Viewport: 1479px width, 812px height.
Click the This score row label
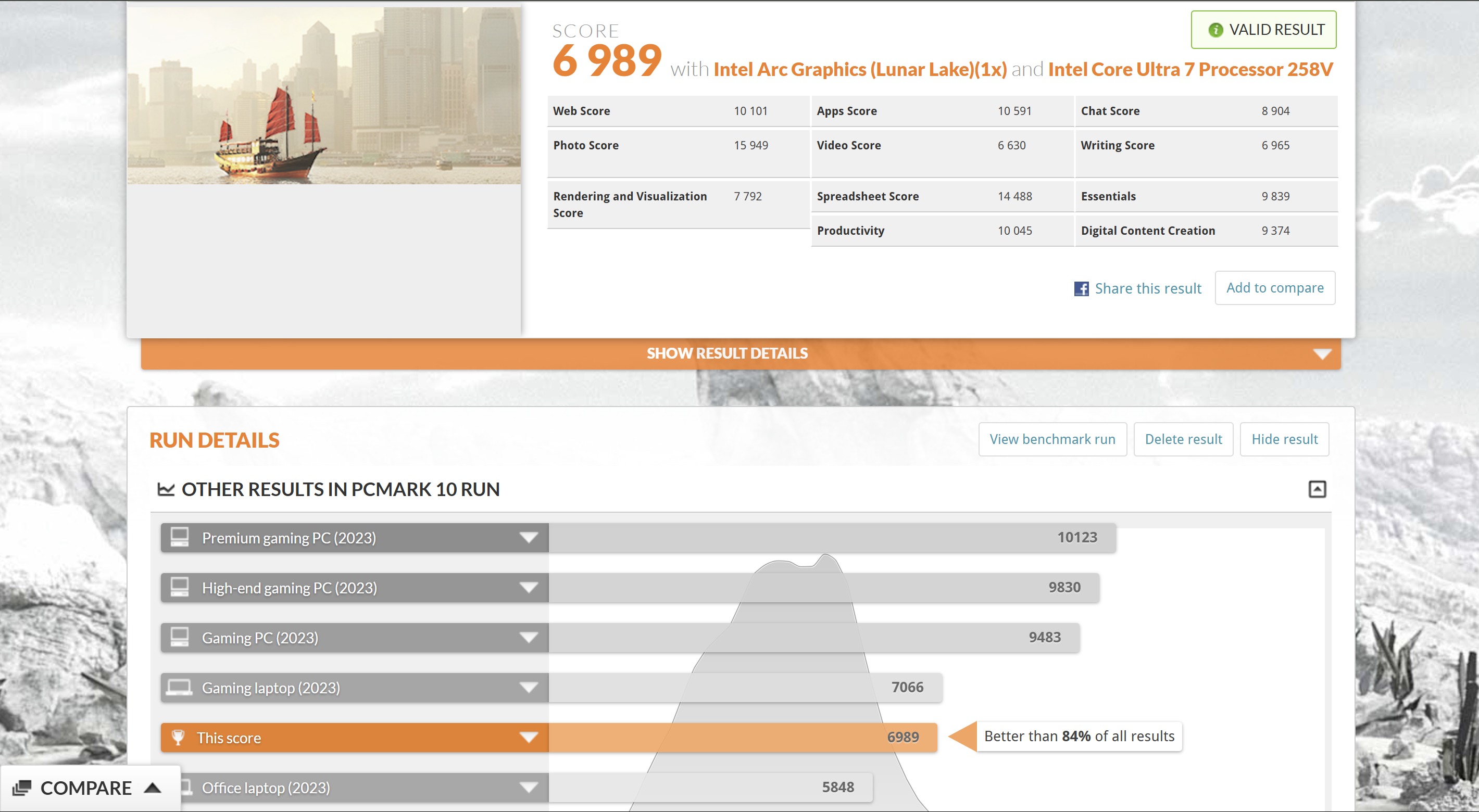coord(229,738)
